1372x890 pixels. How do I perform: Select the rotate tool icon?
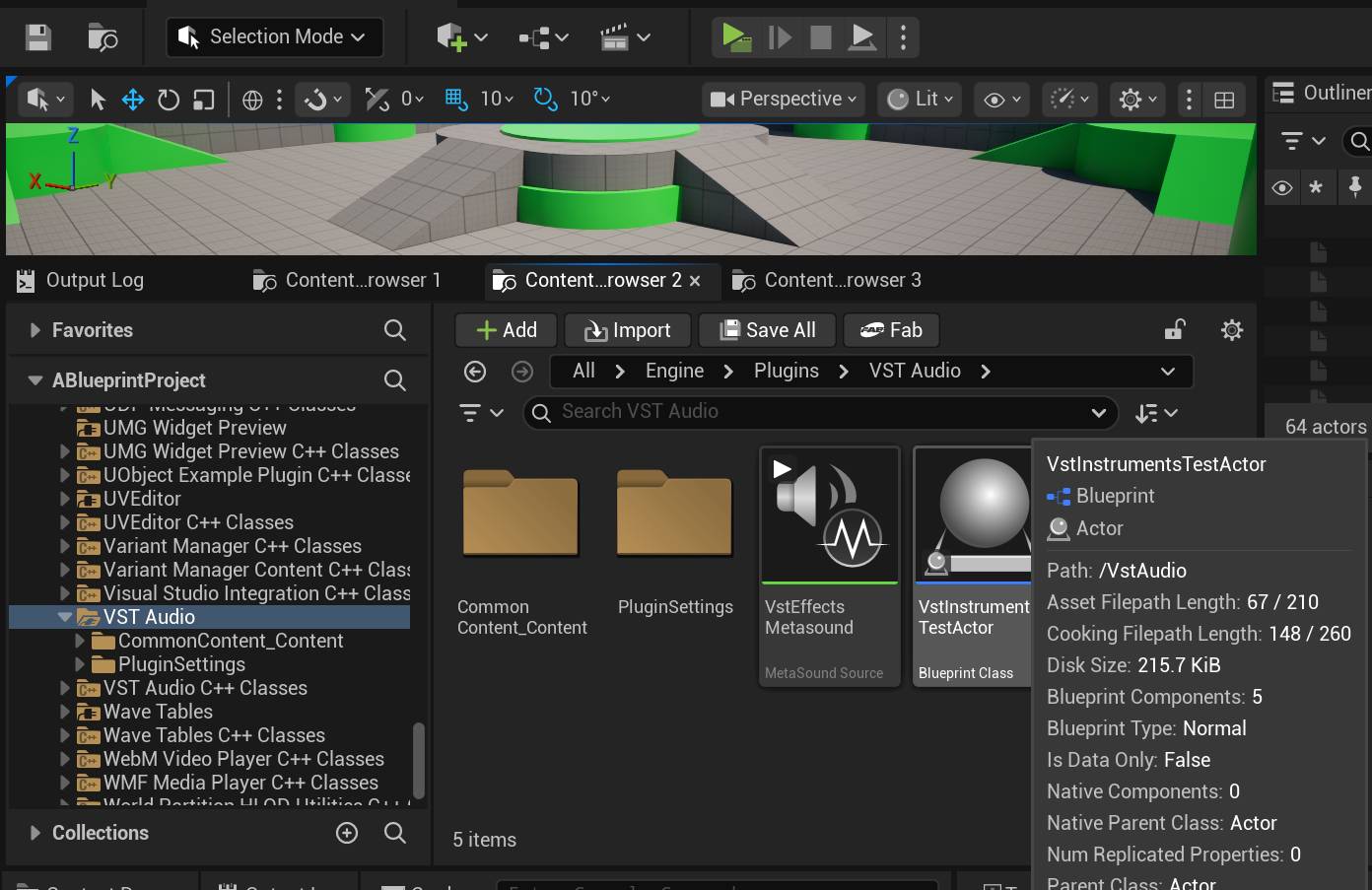click(169, 100)
